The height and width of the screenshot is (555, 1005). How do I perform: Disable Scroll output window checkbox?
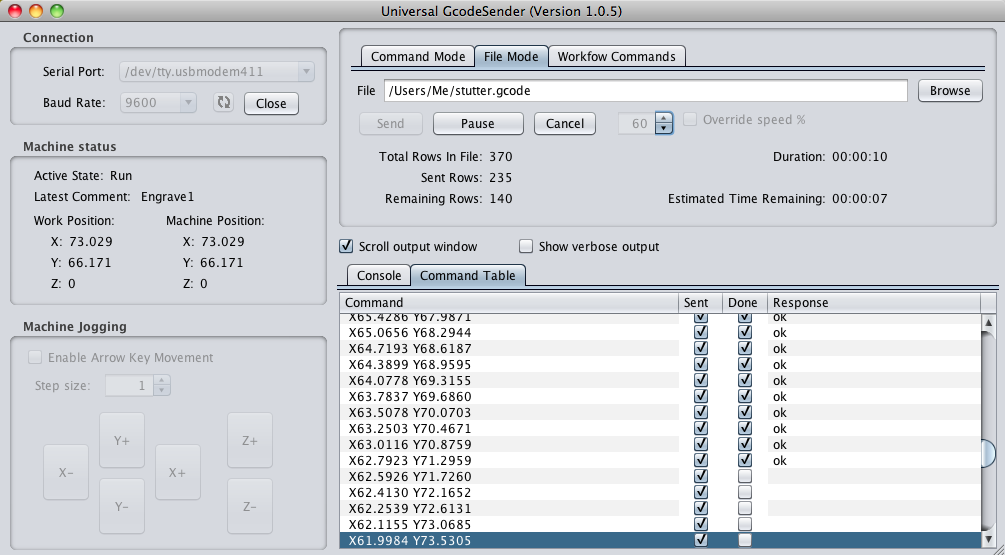click(x=347, y=246)
